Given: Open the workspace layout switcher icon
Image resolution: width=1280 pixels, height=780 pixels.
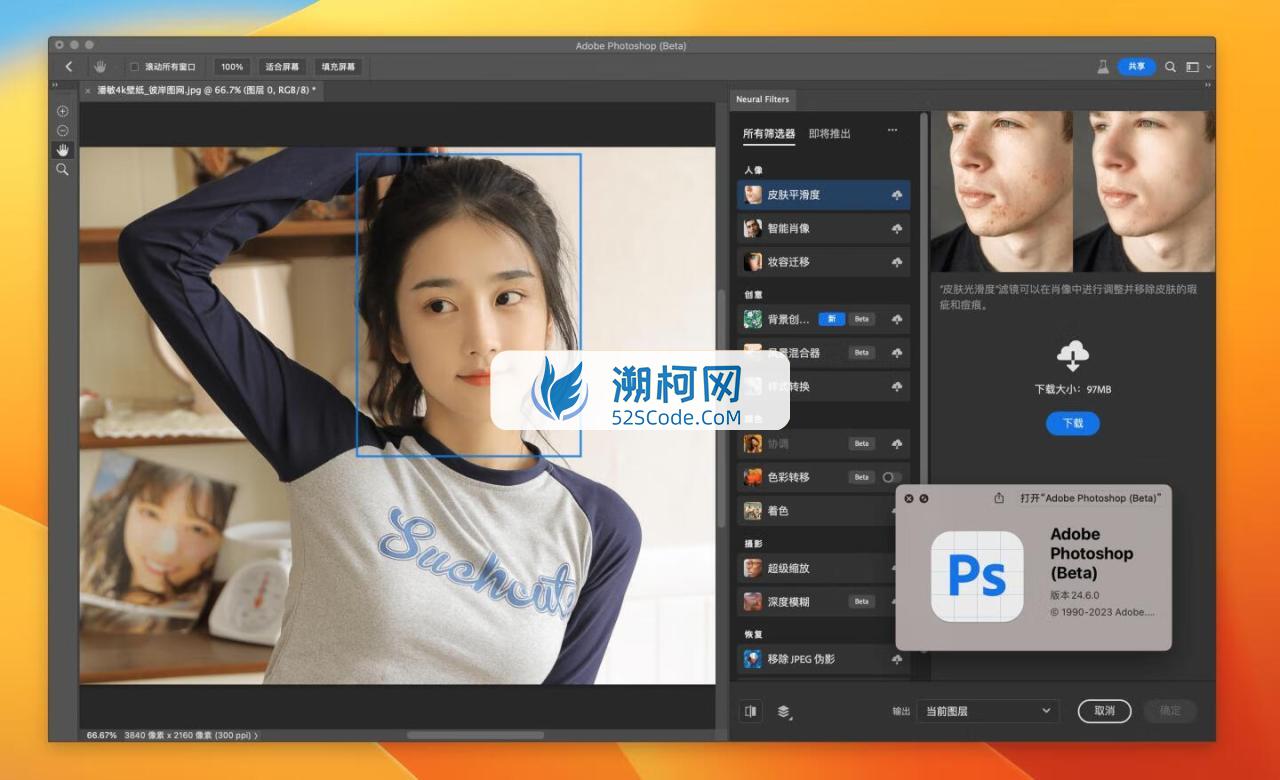Looking at the screenshot, I should point(1192,67).
